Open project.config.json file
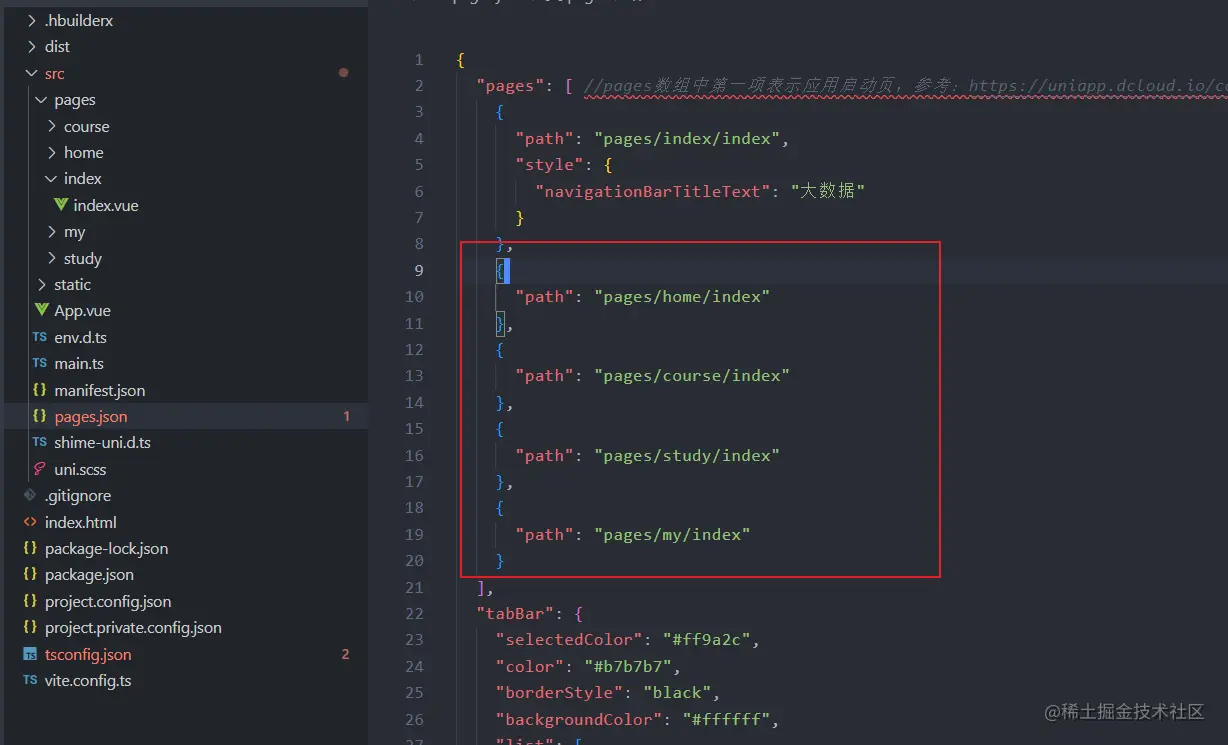Screen dimensions: 1228x745 point(108,601)
